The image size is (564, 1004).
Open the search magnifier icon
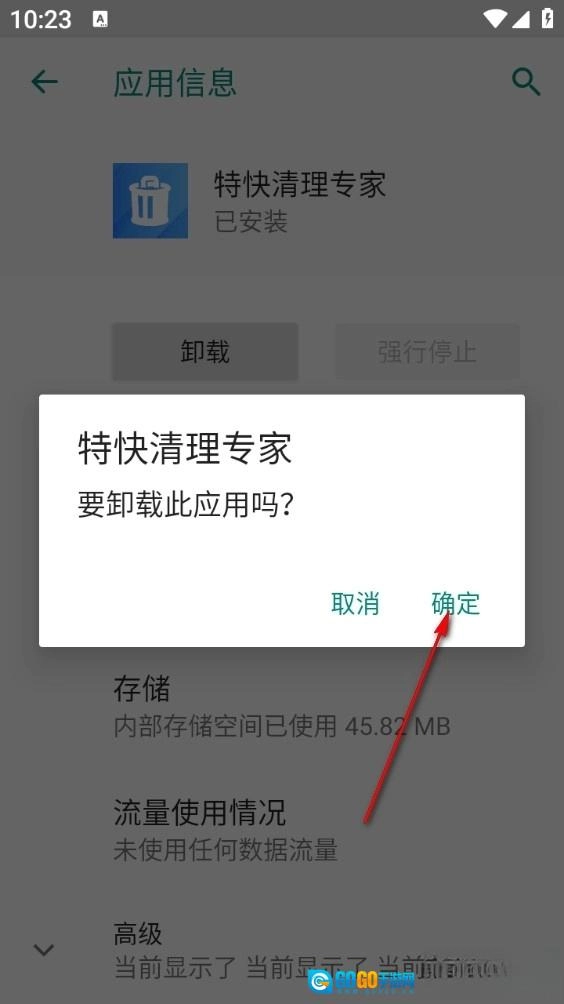526,82
